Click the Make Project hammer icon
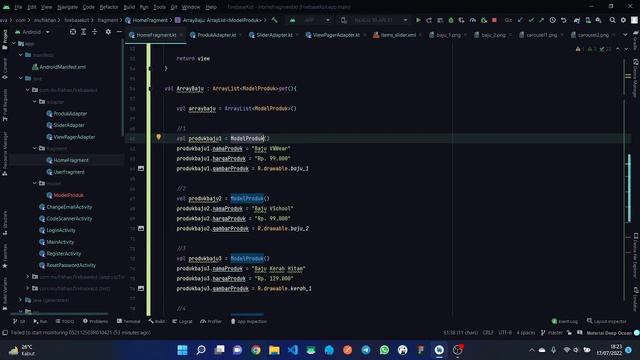This screenshot has height=360, width=640. point(275,20)
